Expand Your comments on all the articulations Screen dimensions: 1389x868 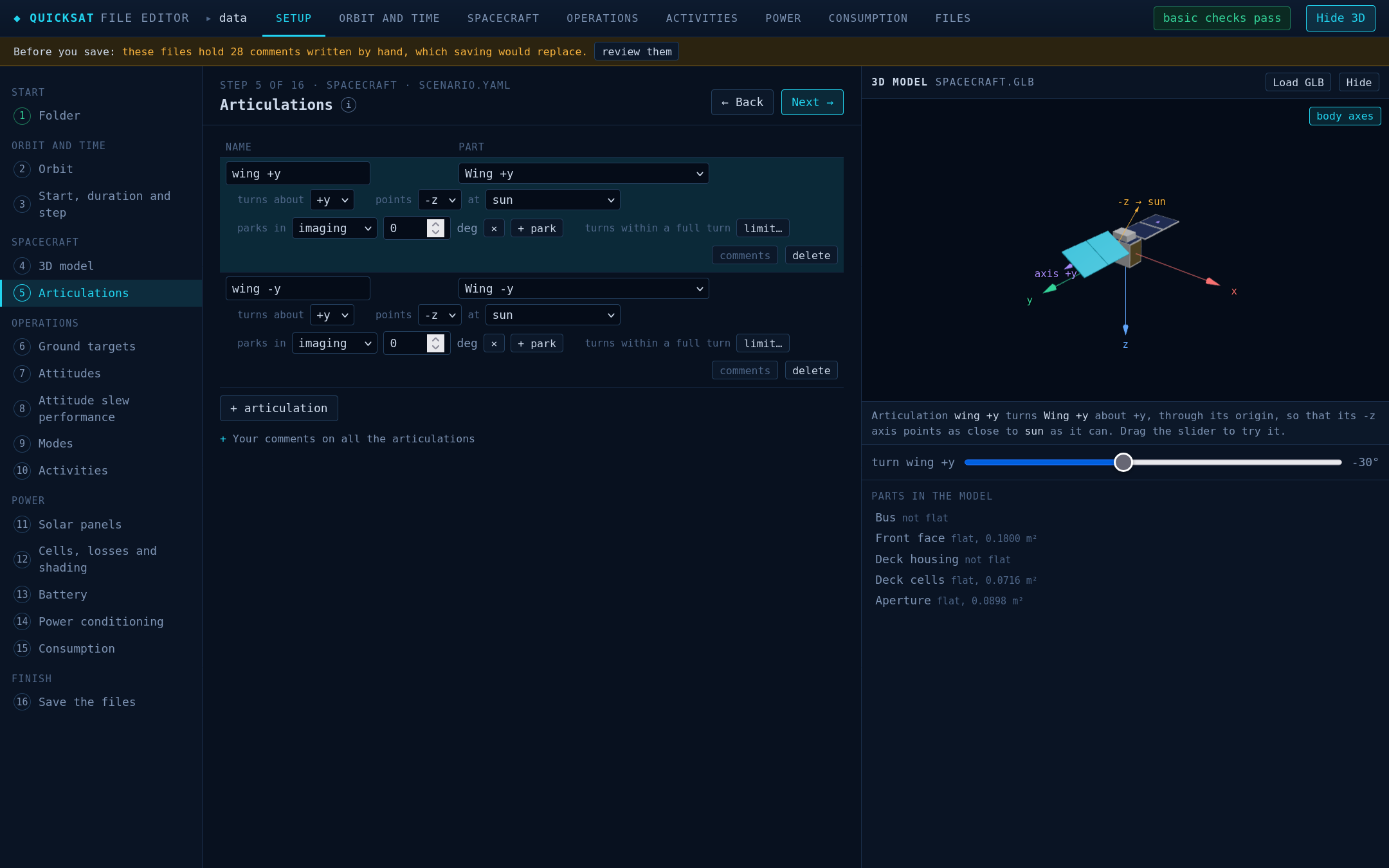[347, 439]
